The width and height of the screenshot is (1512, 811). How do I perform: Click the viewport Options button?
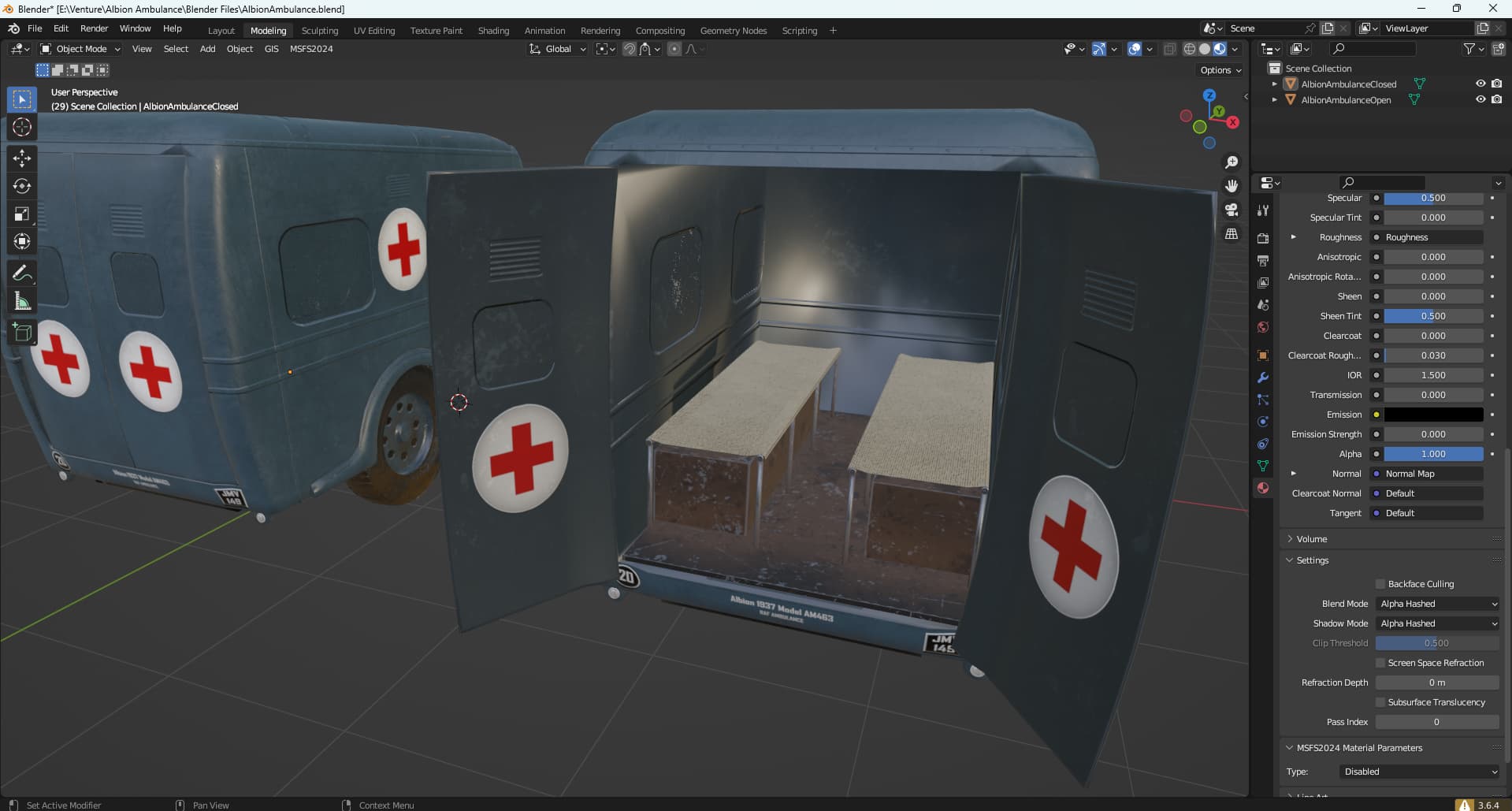tap(1220, 70)
